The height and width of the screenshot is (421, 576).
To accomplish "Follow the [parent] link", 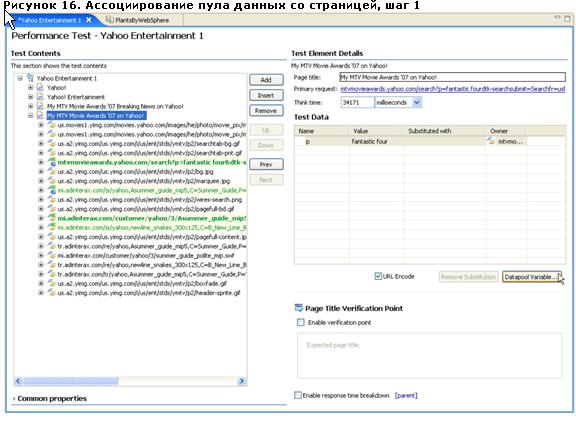I will 406,396.
